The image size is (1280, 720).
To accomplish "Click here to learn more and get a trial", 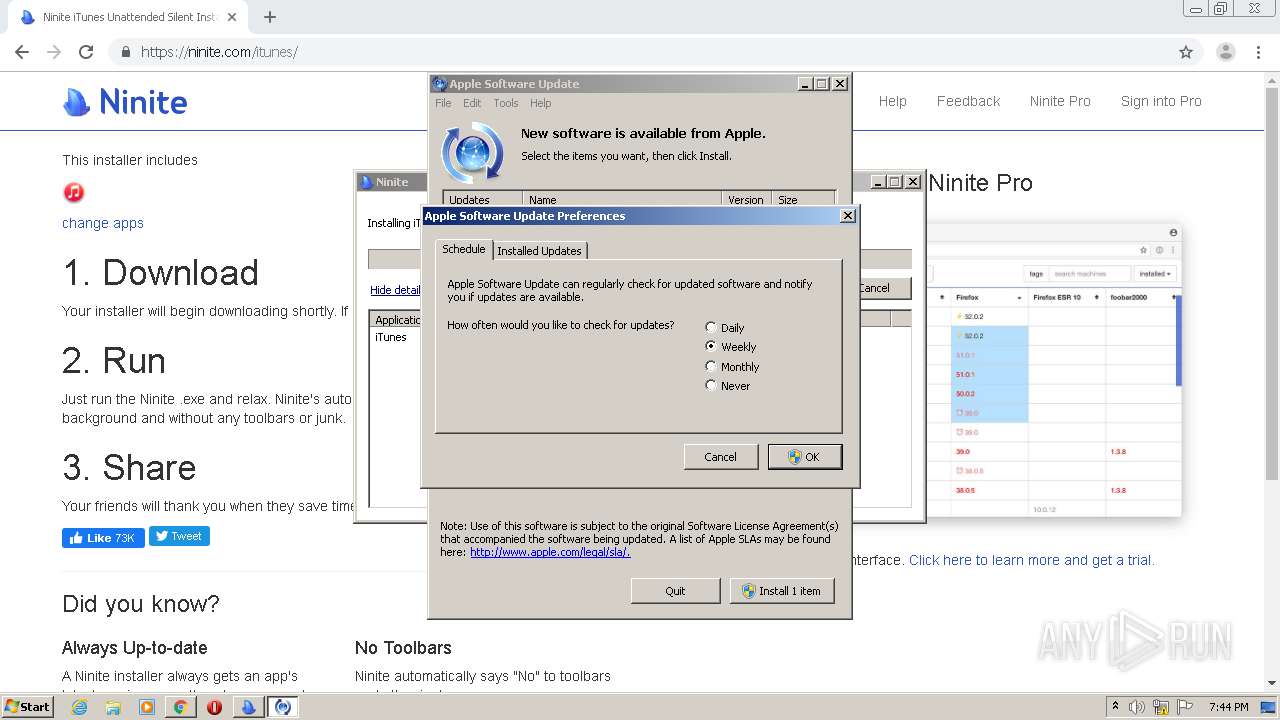I will (1031, 560).
